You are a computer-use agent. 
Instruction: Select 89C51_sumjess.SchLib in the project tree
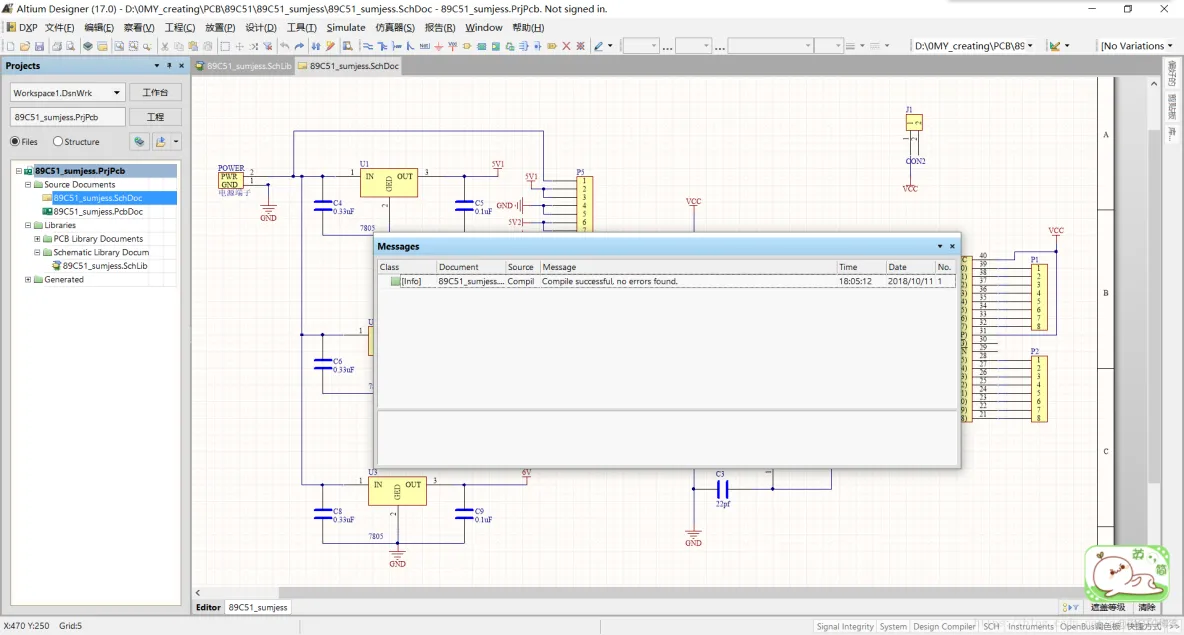pyautogui.click(x=104, y=266)
